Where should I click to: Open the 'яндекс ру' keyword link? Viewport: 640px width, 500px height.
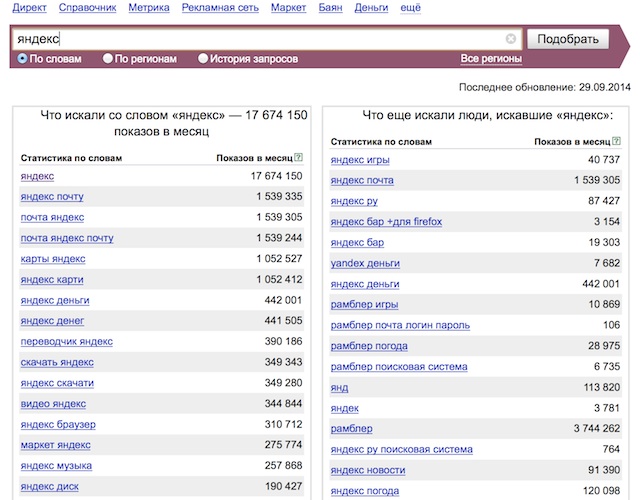click(354, 201)
